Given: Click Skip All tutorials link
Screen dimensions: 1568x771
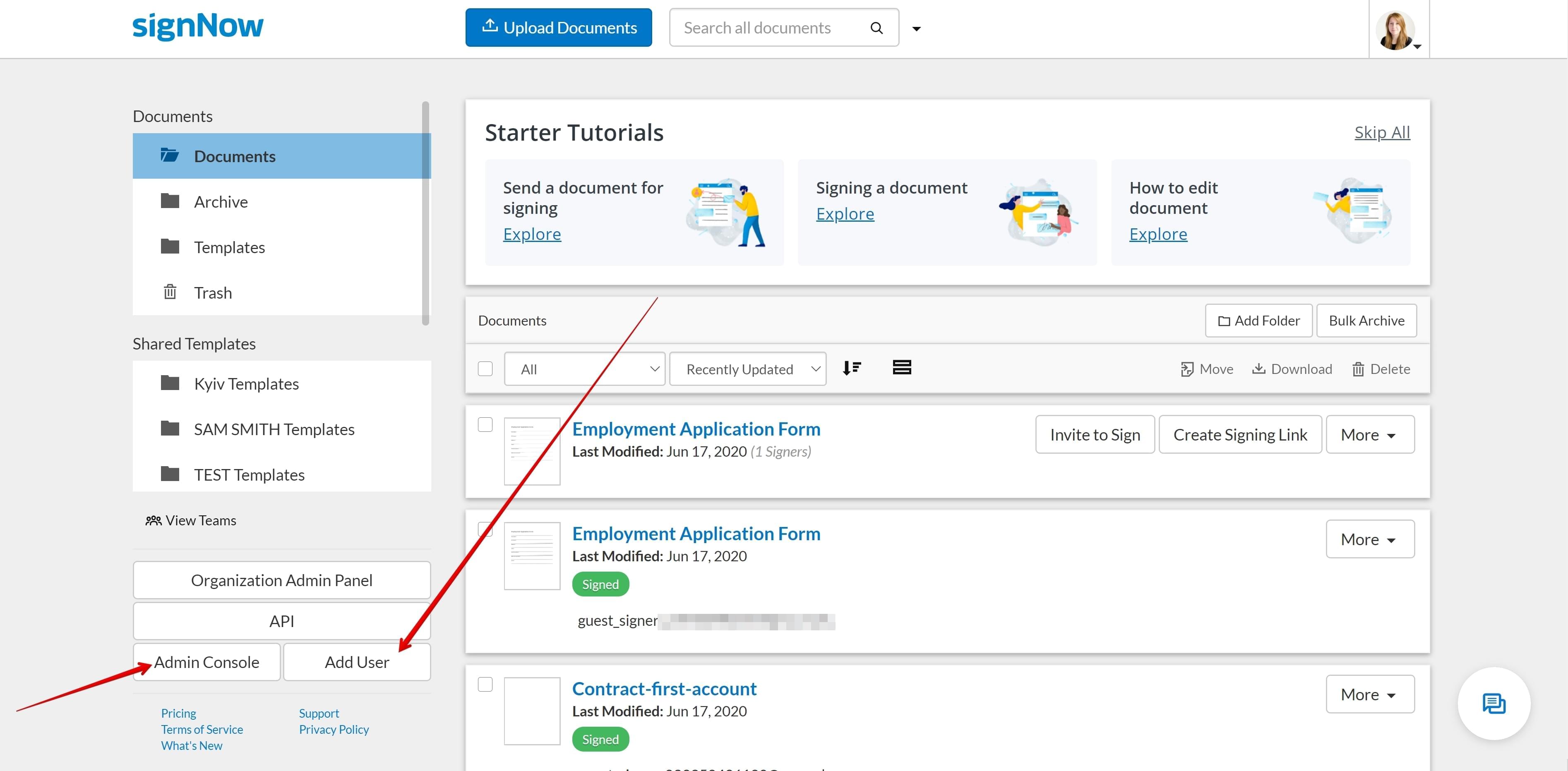Looking at the screenshot, I should 1382,132.
